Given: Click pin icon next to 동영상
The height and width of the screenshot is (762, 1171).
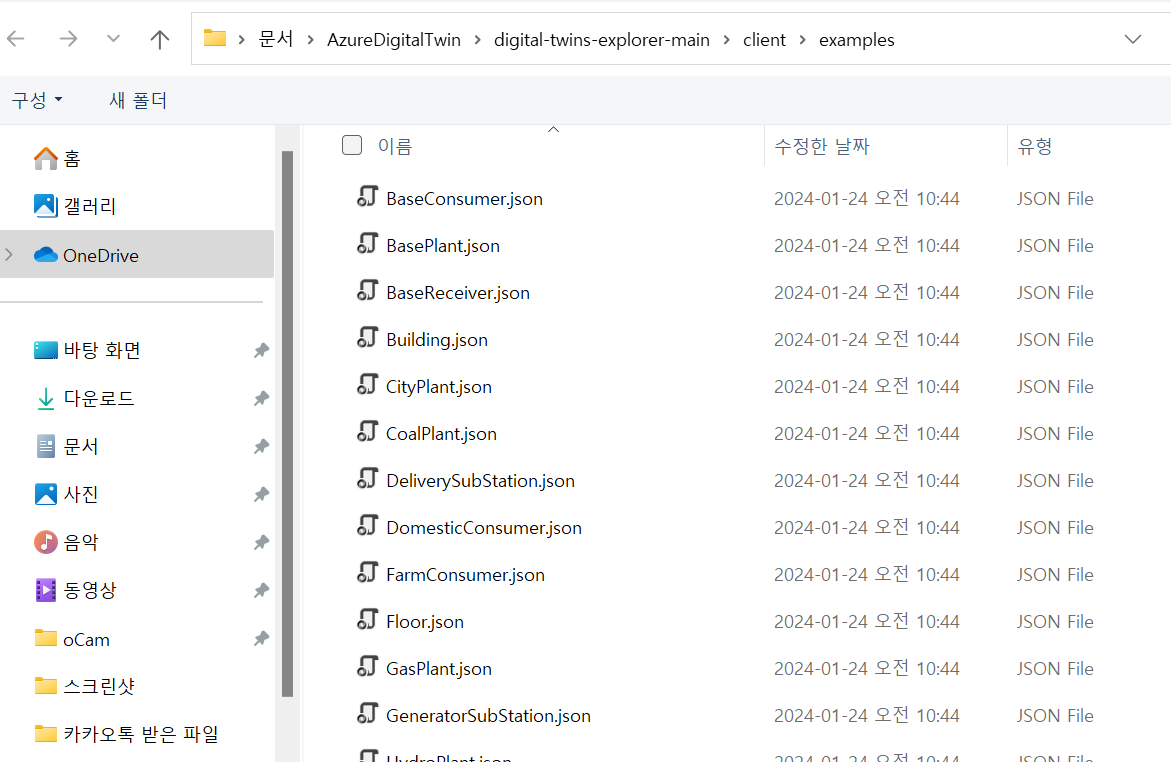Looking at the screenshot, I should pyautogui.click(x=261, y=590).
